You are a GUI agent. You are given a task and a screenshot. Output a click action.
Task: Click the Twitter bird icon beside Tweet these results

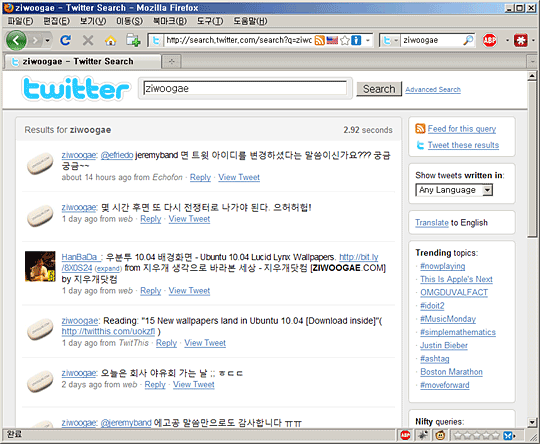420,145
